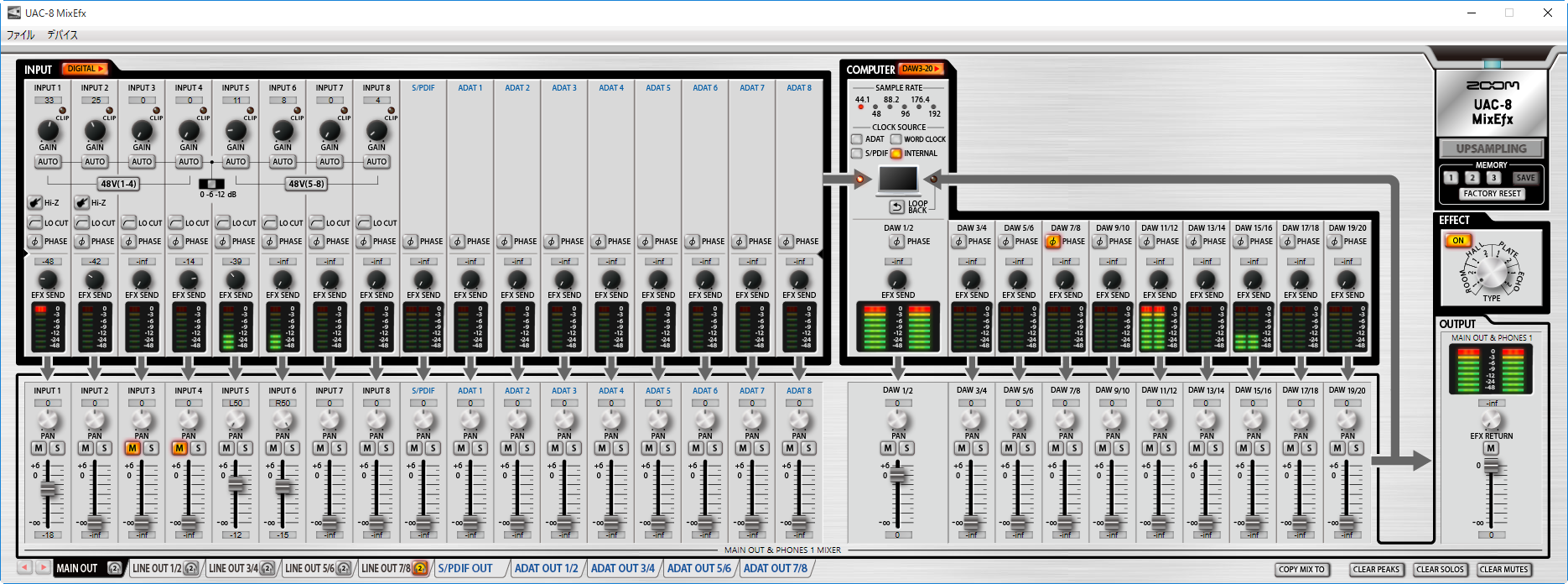The image size is (1568, 584).
Task: Toggle the headphone icon on MAIN OUT tab
Action: pos(115,568)
